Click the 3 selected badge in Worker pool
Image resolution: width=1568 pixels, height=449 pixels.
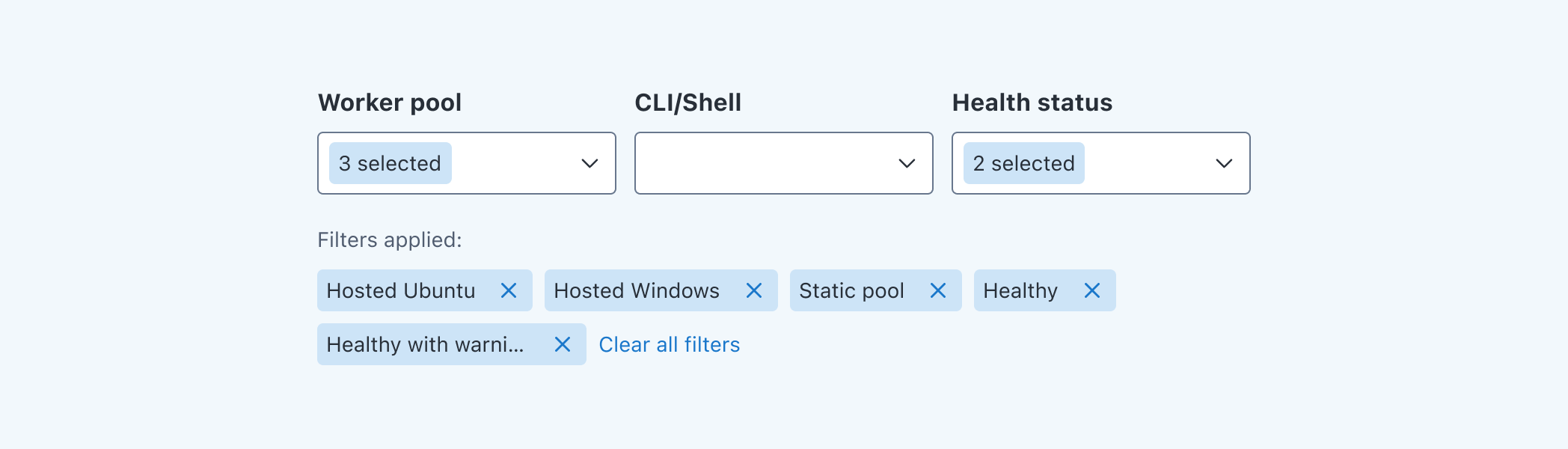coord(390,163)
